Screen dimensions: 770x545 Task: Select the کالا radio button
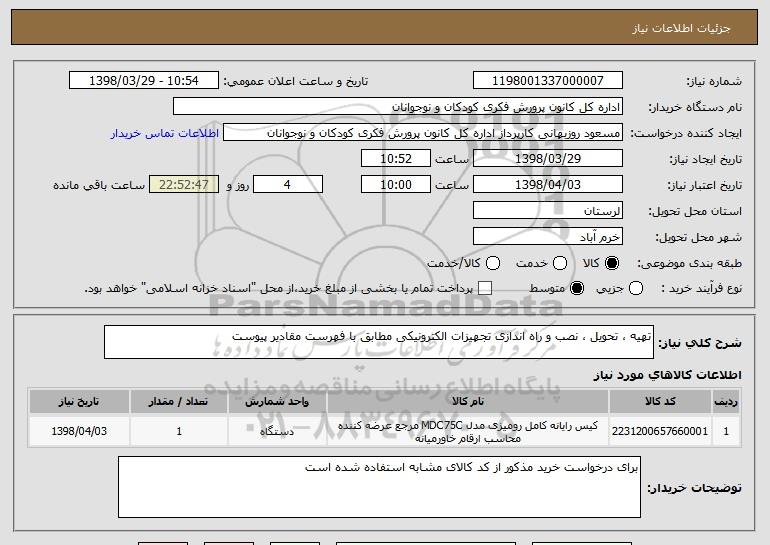click(612, 263)
